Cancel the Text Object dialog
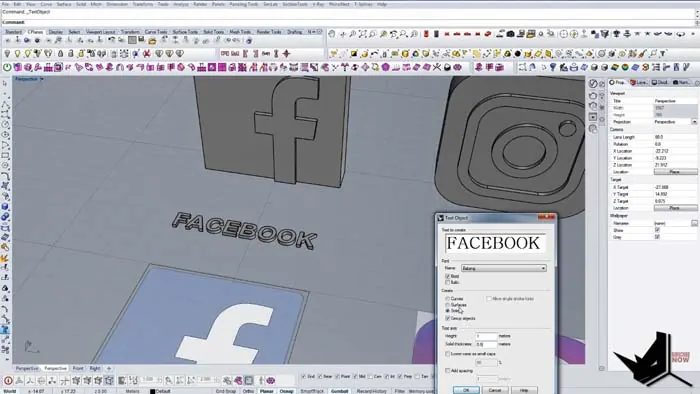 click(495, 390)
